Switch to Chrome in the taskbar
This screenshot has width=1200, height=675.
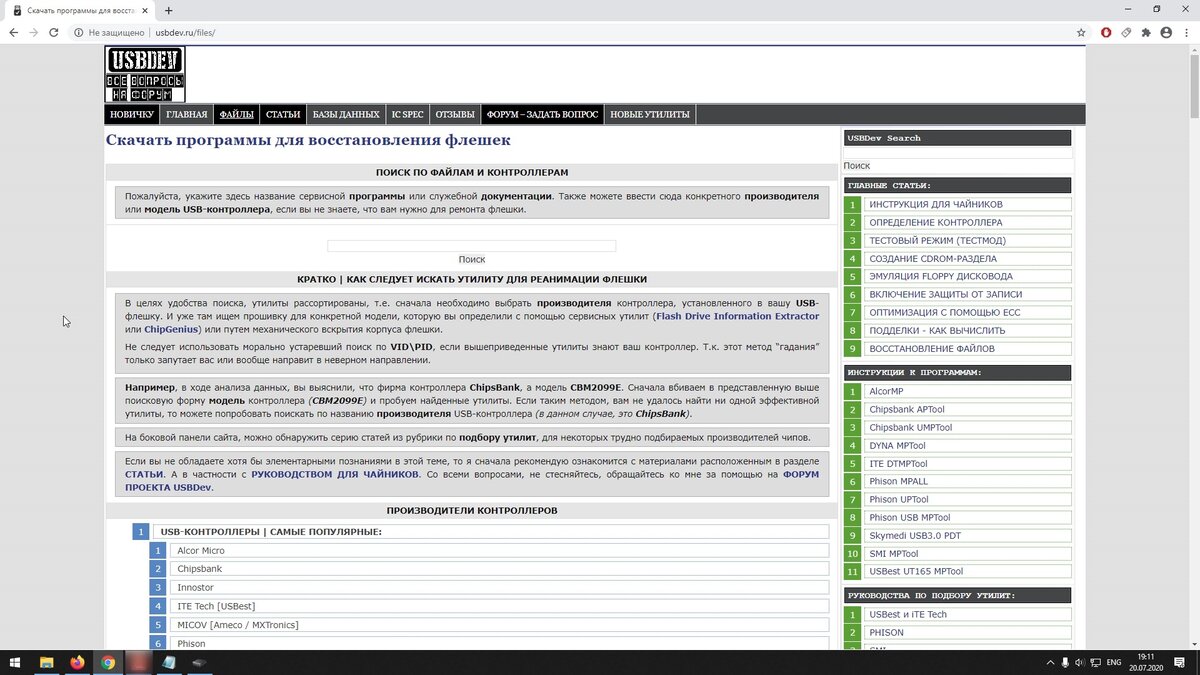tap(107, 662)
